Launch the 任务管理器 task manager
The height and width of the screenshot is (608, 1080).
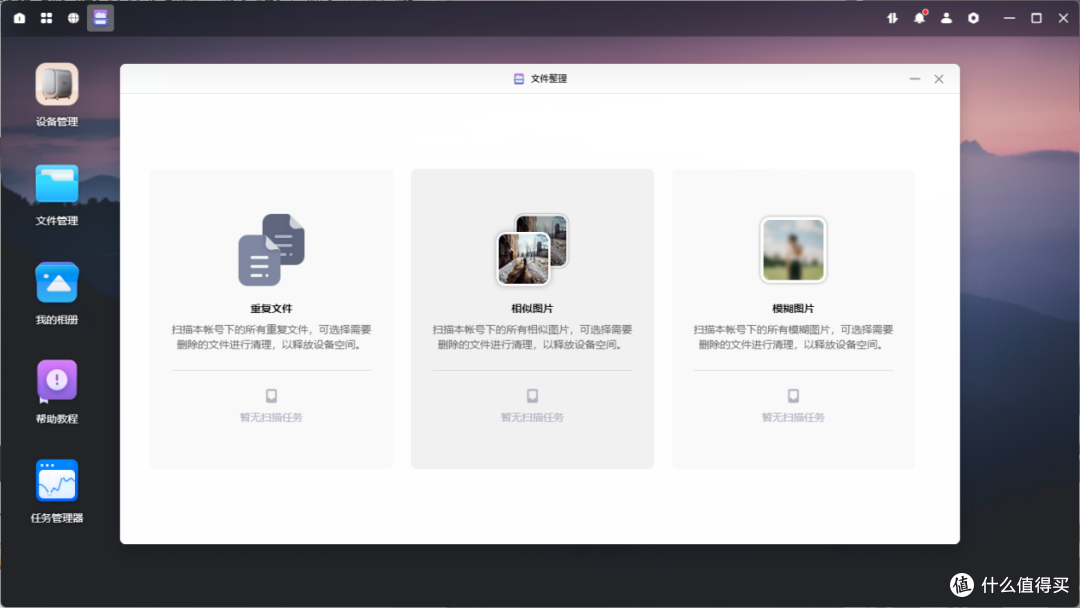tap(57, 480)
